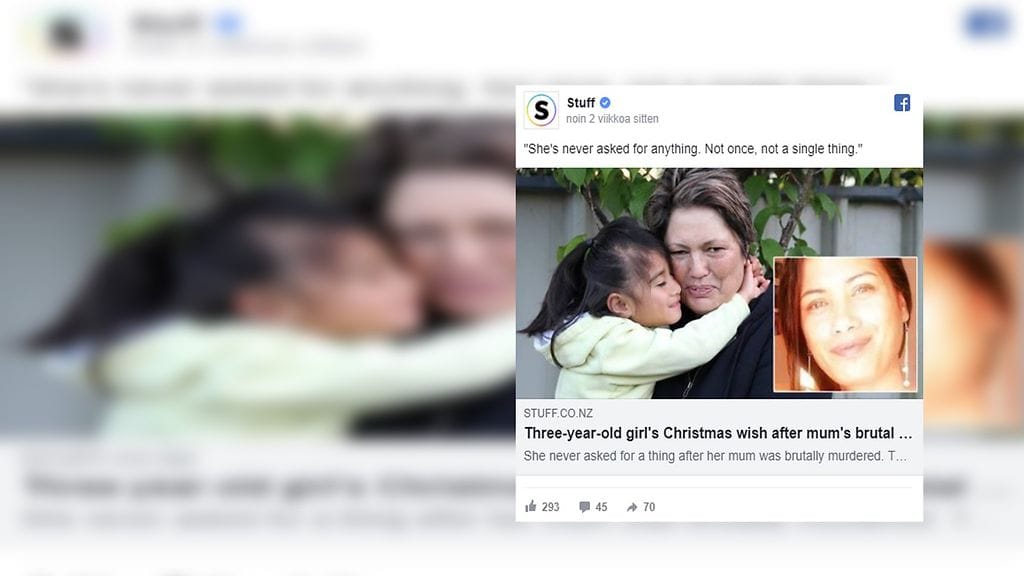Click the 'noin 2 viikkoa sitten' timestamp
This screenshot has height=576, width=1024.
click(x=612, y=119)
